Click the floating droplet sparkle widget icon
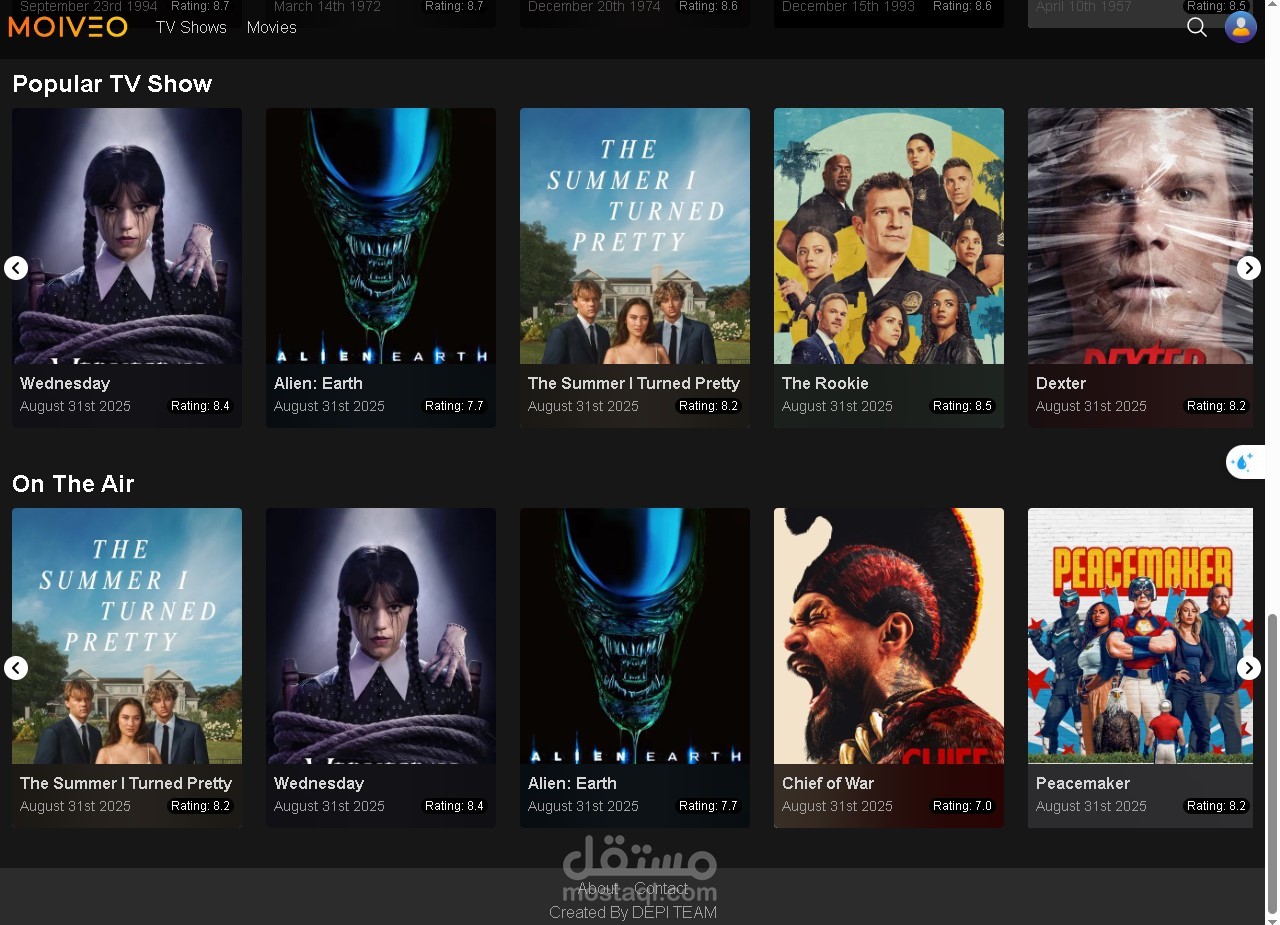 click(x=1244, y=462)
